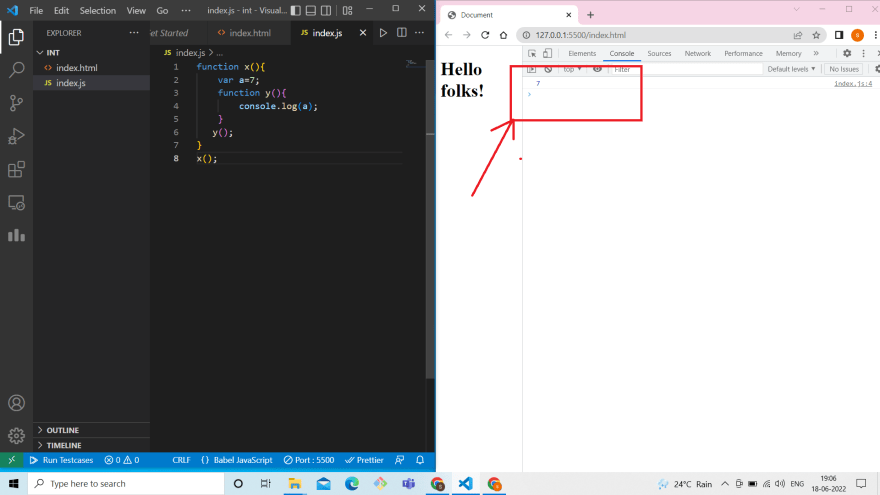Go to Chrome home page
880x495 pixels.
click(503, 35)
